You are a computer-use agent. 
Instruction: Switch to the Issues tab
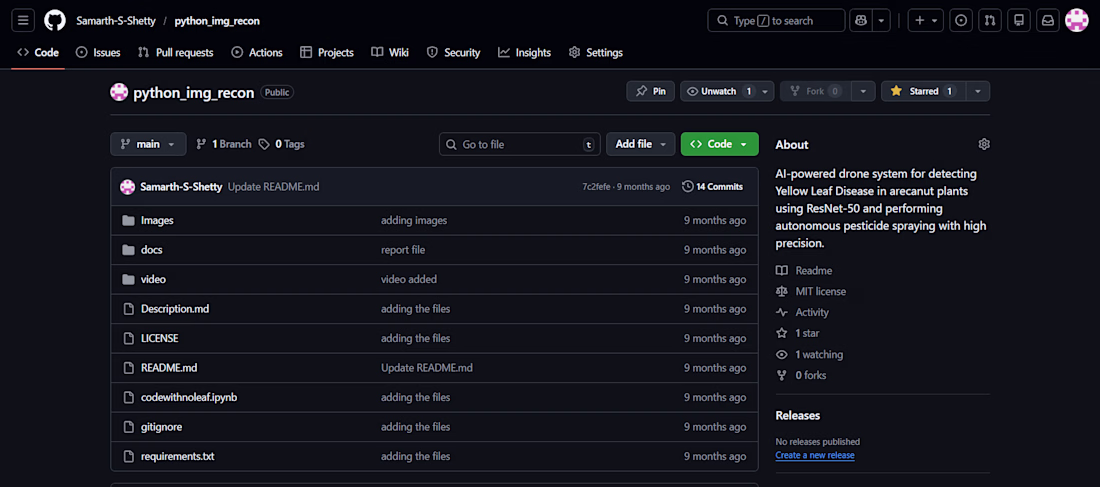98,52
